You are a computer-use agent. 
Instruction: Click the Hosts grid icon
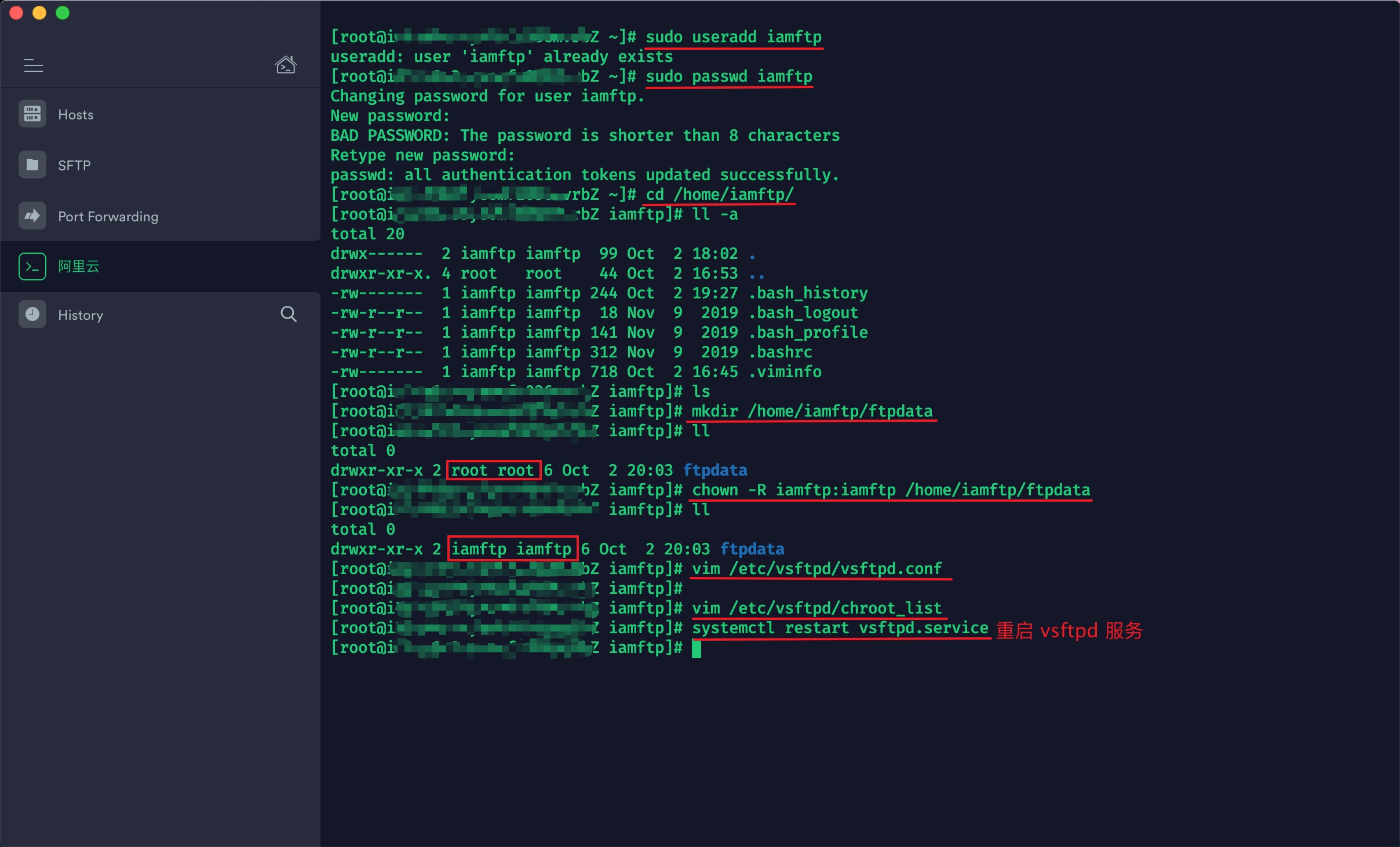click(x=32, y=114)
